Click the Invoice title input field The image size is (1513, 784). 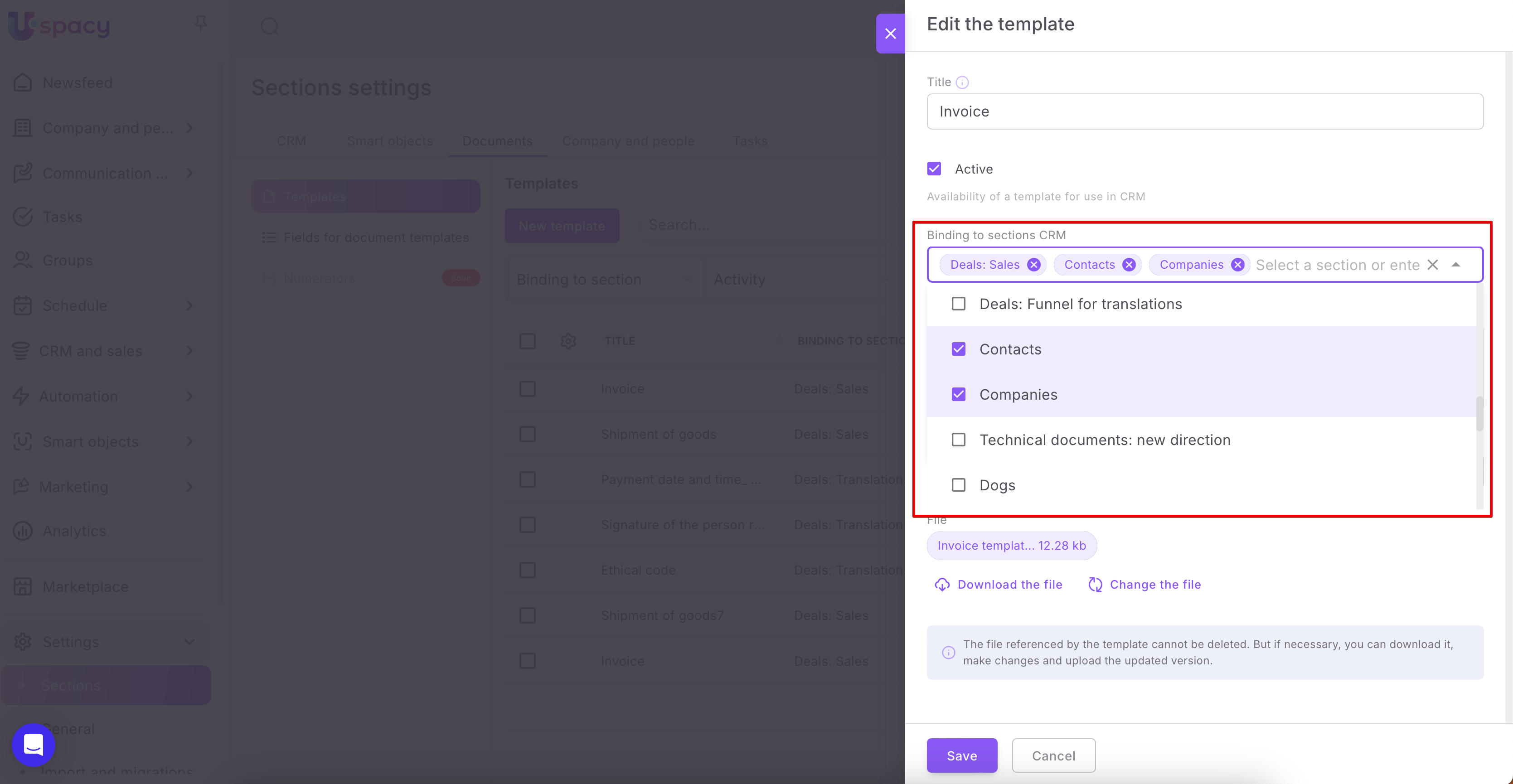[1205, 111]
